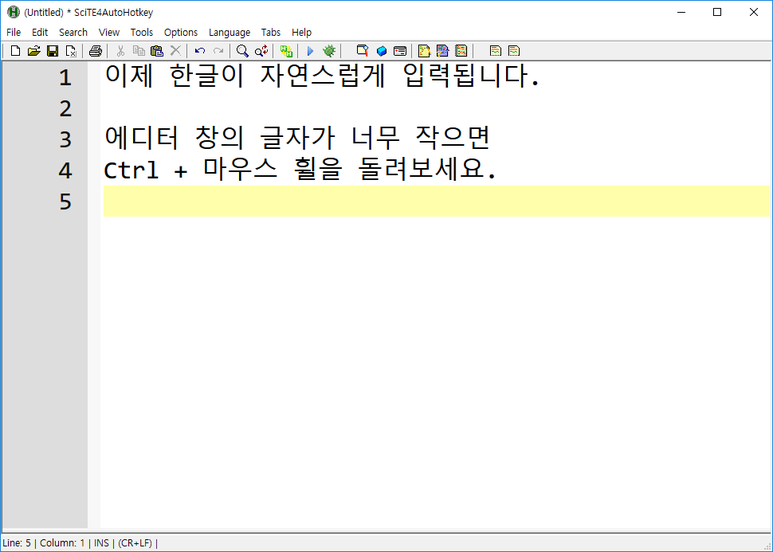Open the Edit menu
This screenshot has width=773, height=552.
(39, 33)
